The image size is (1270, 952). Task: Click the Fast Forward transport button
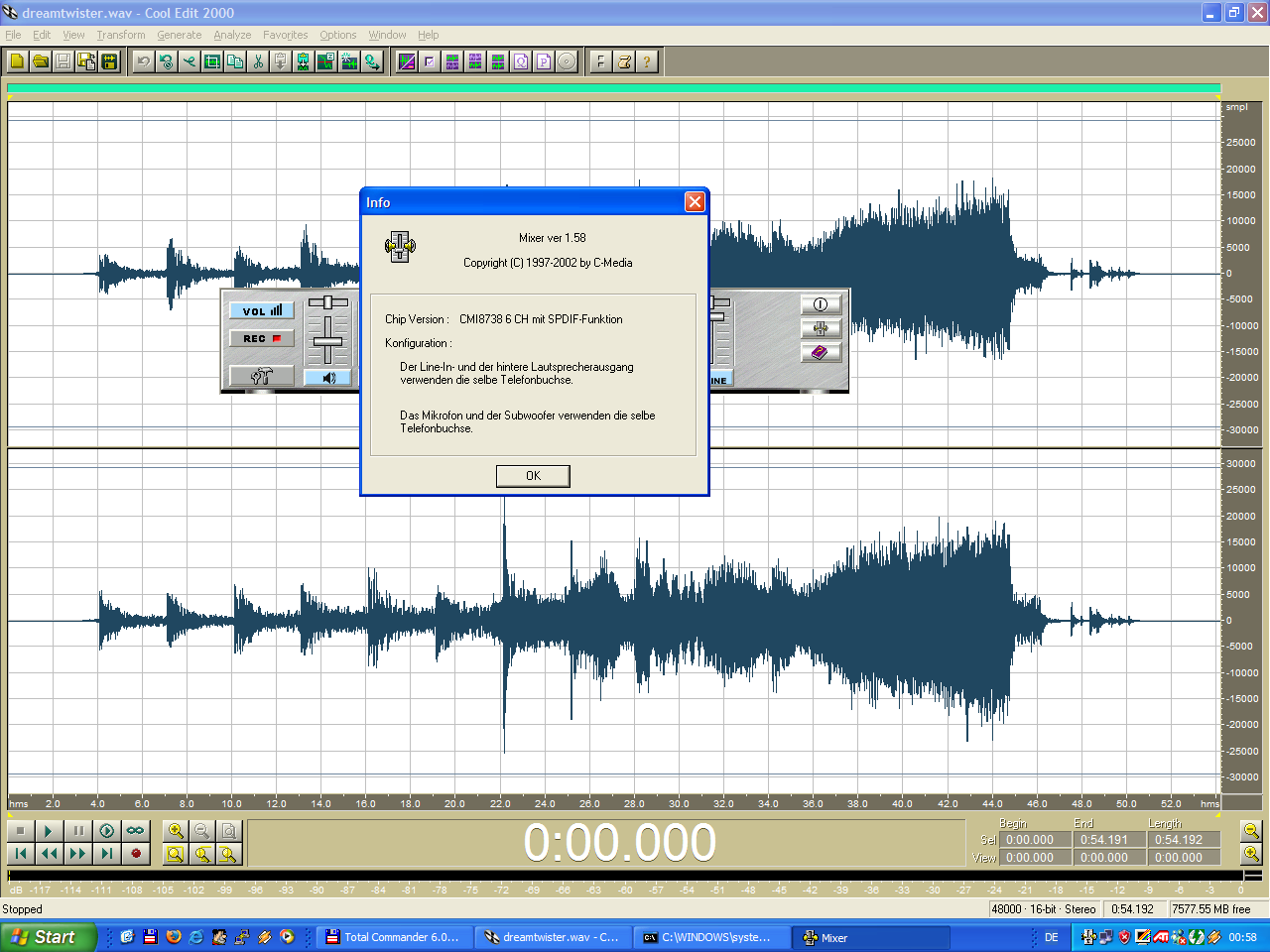77,854
